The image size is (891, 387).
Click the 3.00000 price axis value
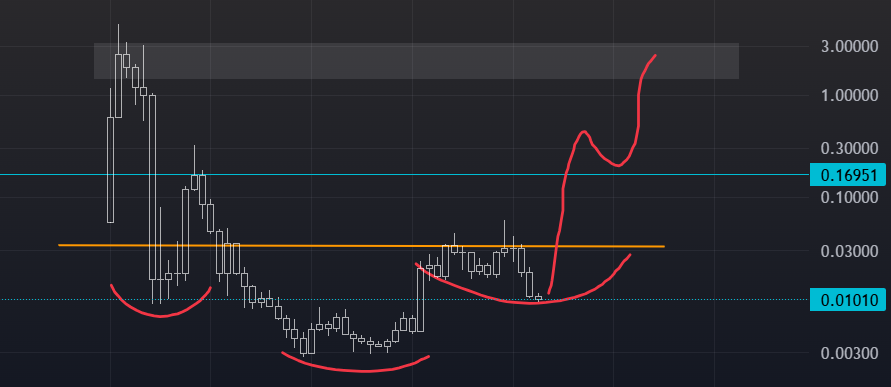pos(850,47)
